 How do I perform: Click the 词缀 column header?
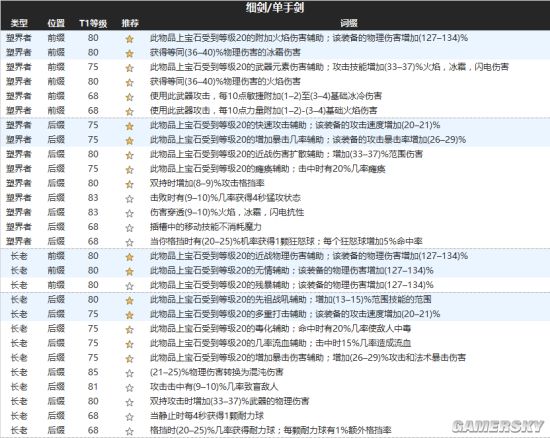(349, 23)
